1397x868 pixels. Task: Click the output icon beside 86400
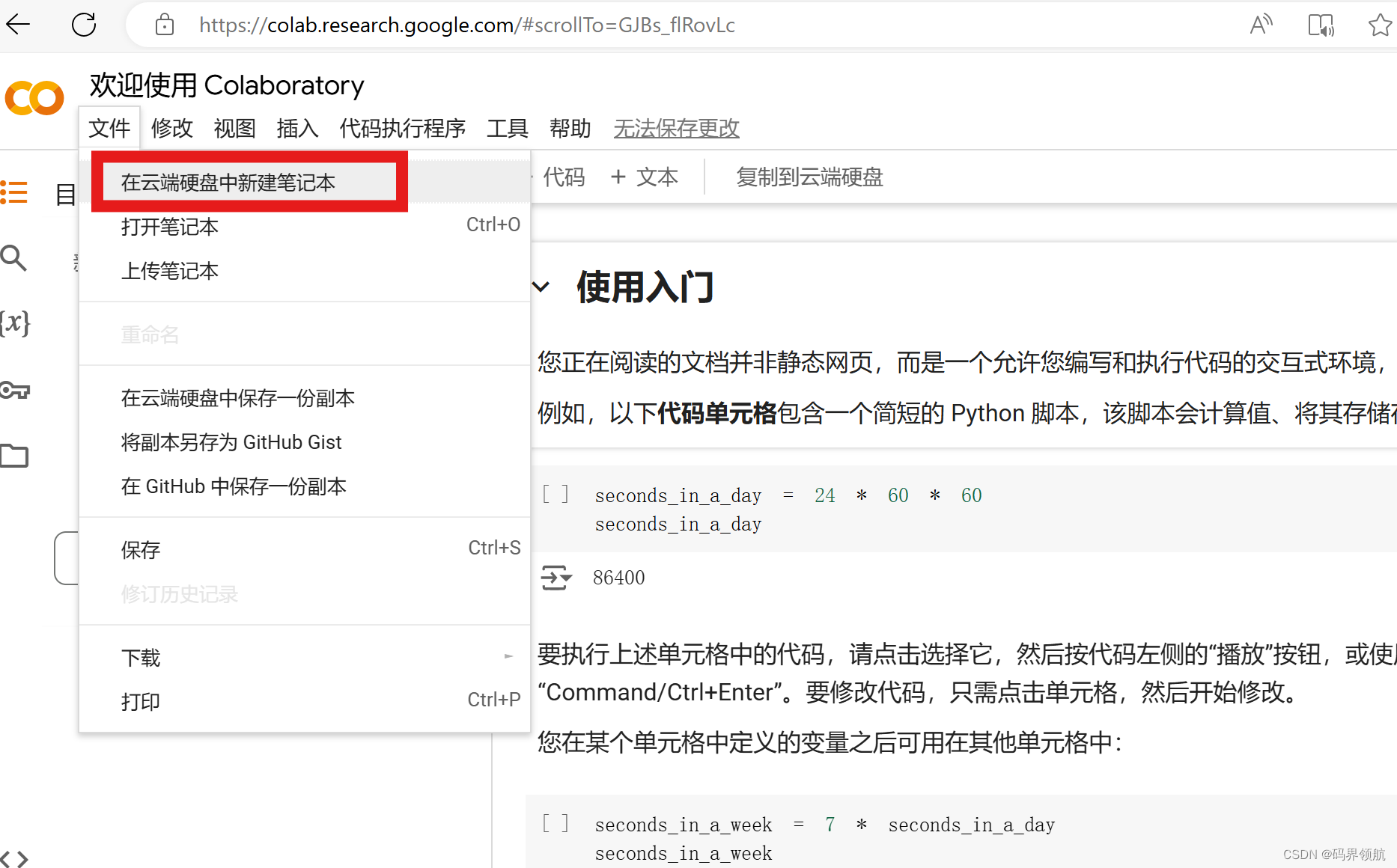[556, 578]
